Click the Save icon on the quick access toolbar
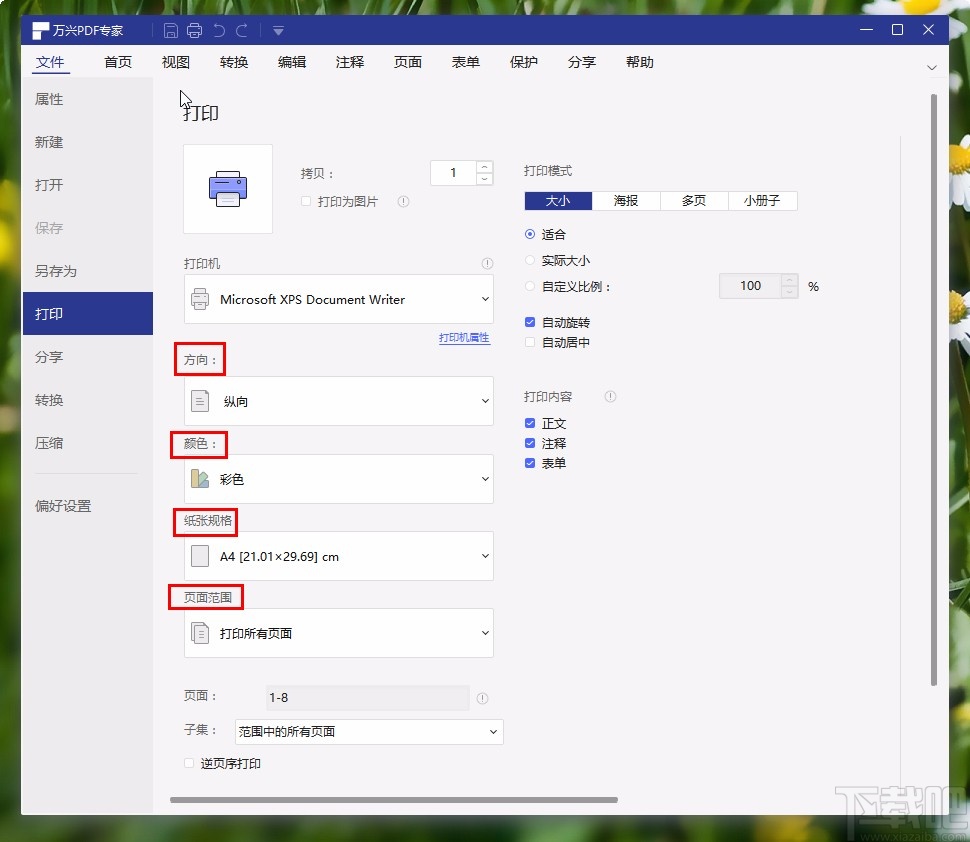 170,29
